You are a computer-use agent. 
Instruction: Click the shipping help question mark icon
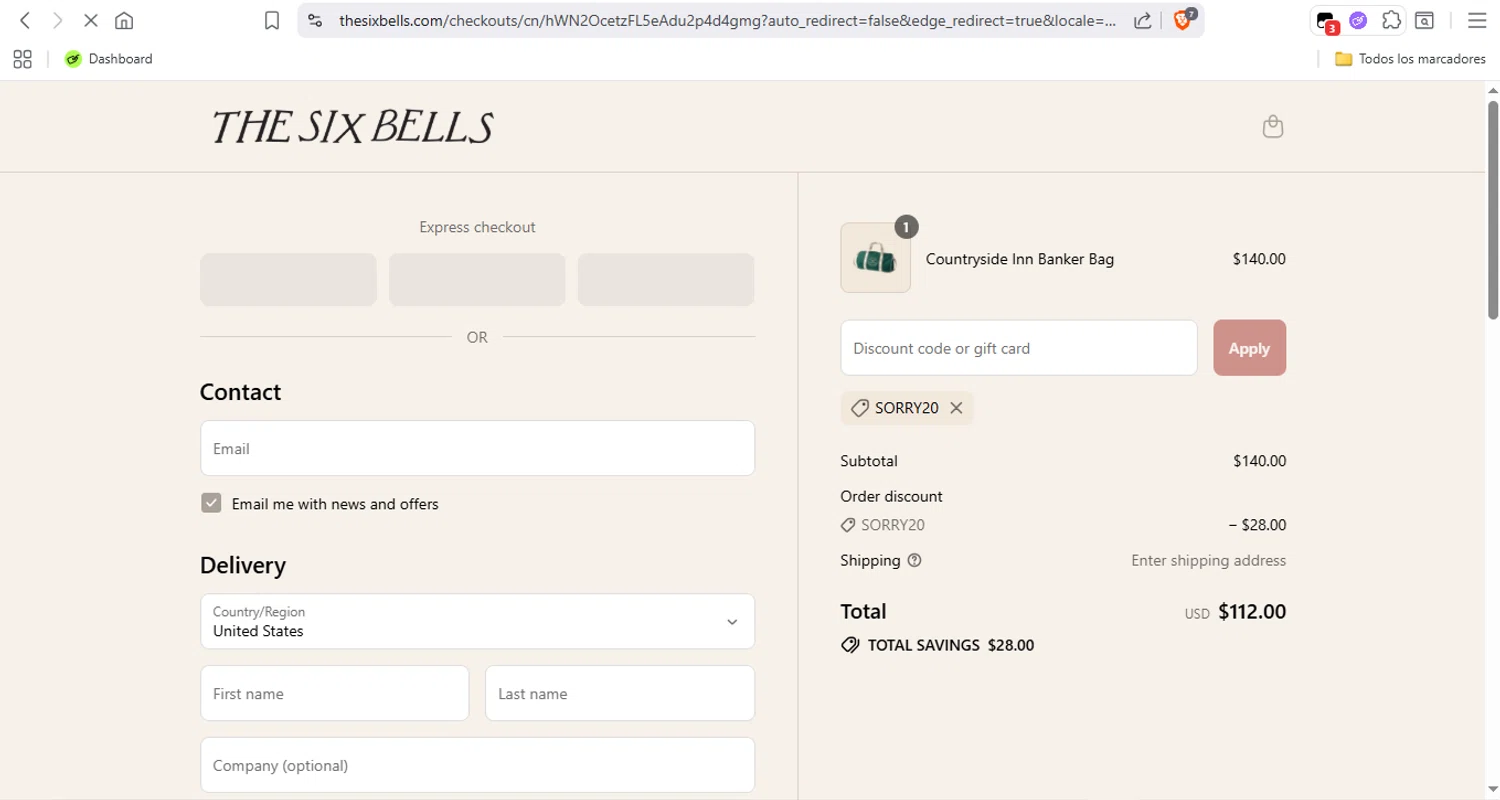pyautogui.click(x=914, y=560)
